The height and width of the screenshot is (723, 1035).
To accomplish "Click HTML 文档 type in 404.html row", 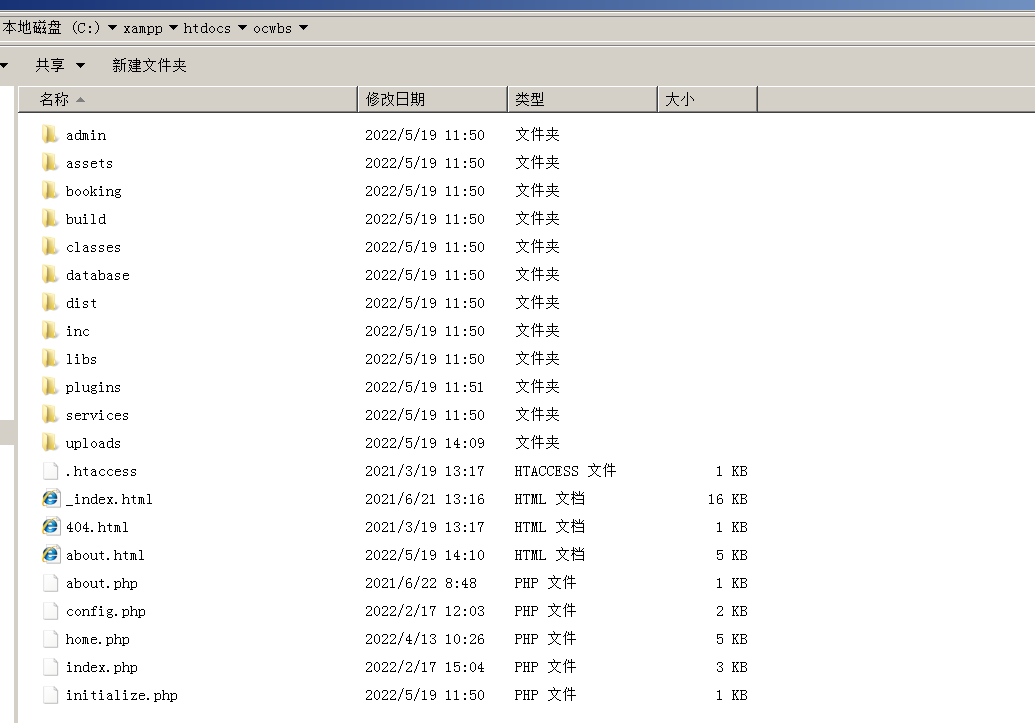I will pos(549,527).
